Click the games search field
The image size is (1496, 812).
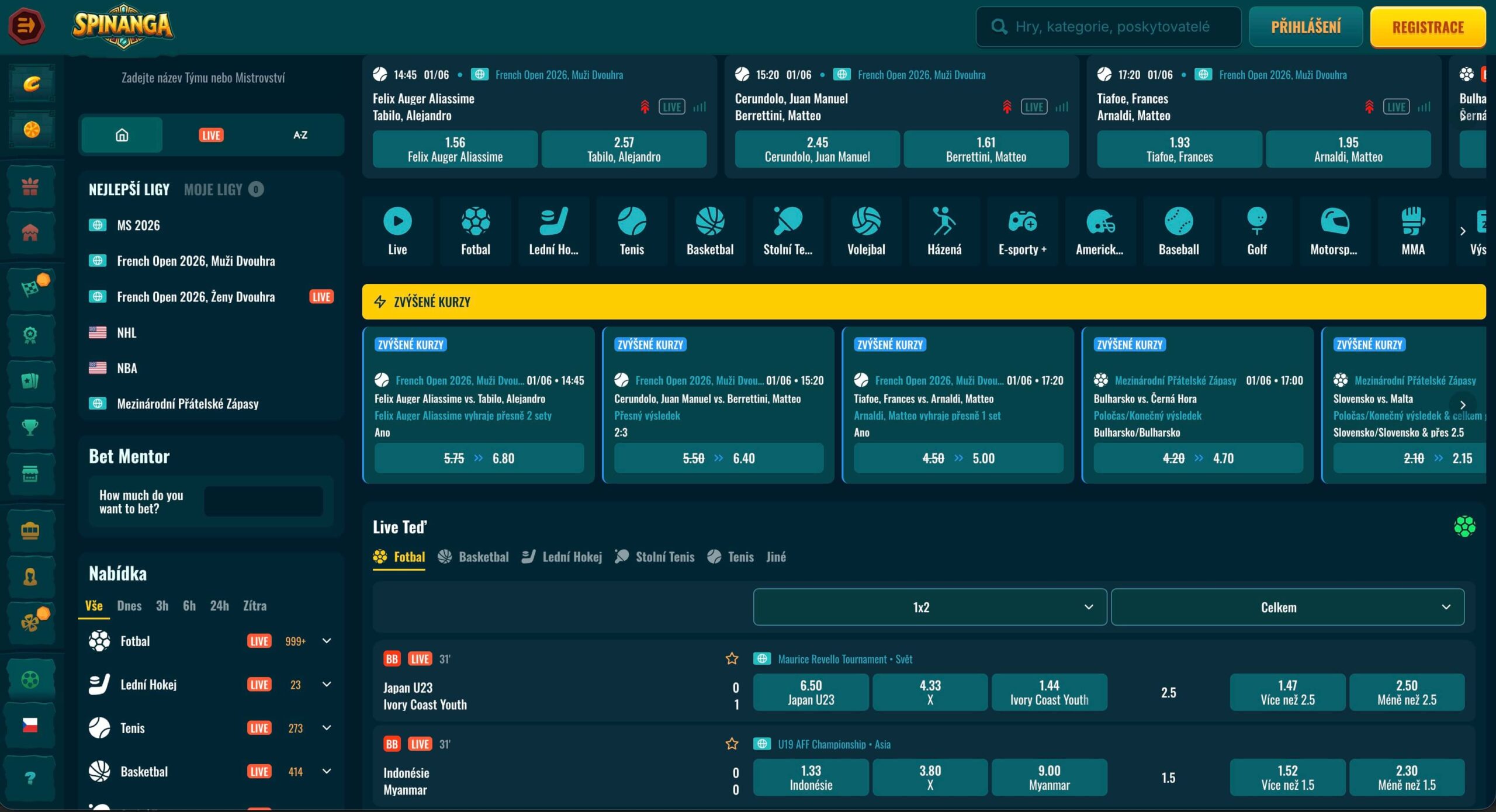[x=1109, y=26]
